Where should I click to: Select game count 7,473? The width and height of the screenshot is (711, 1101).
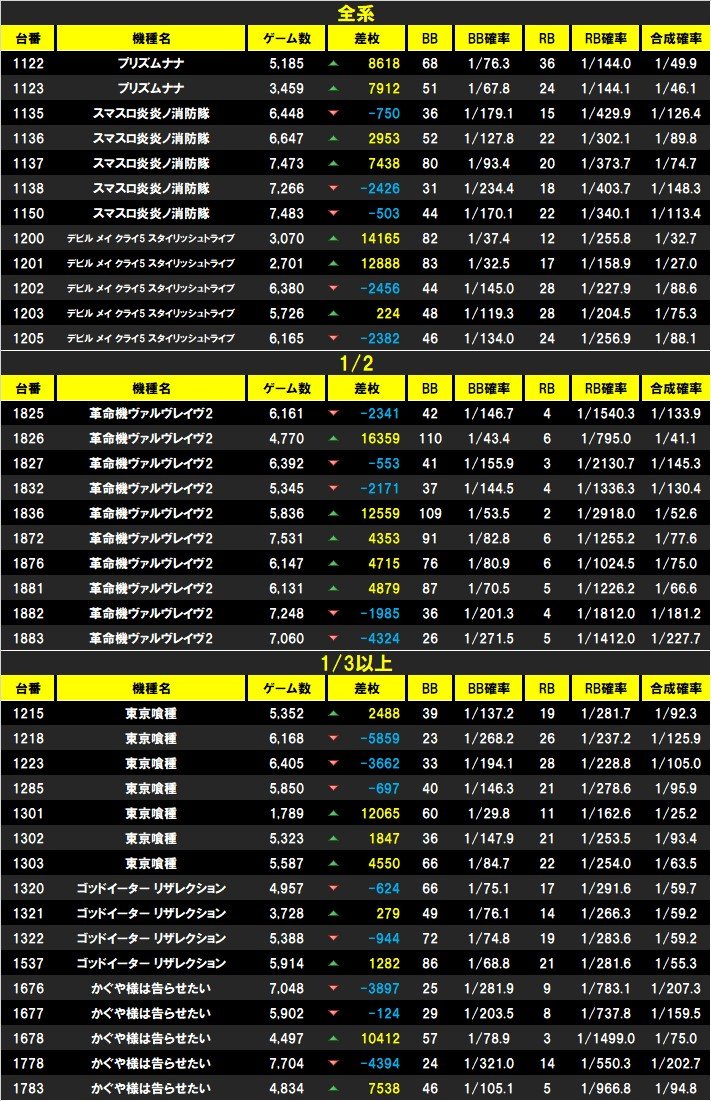coord(286,164)
